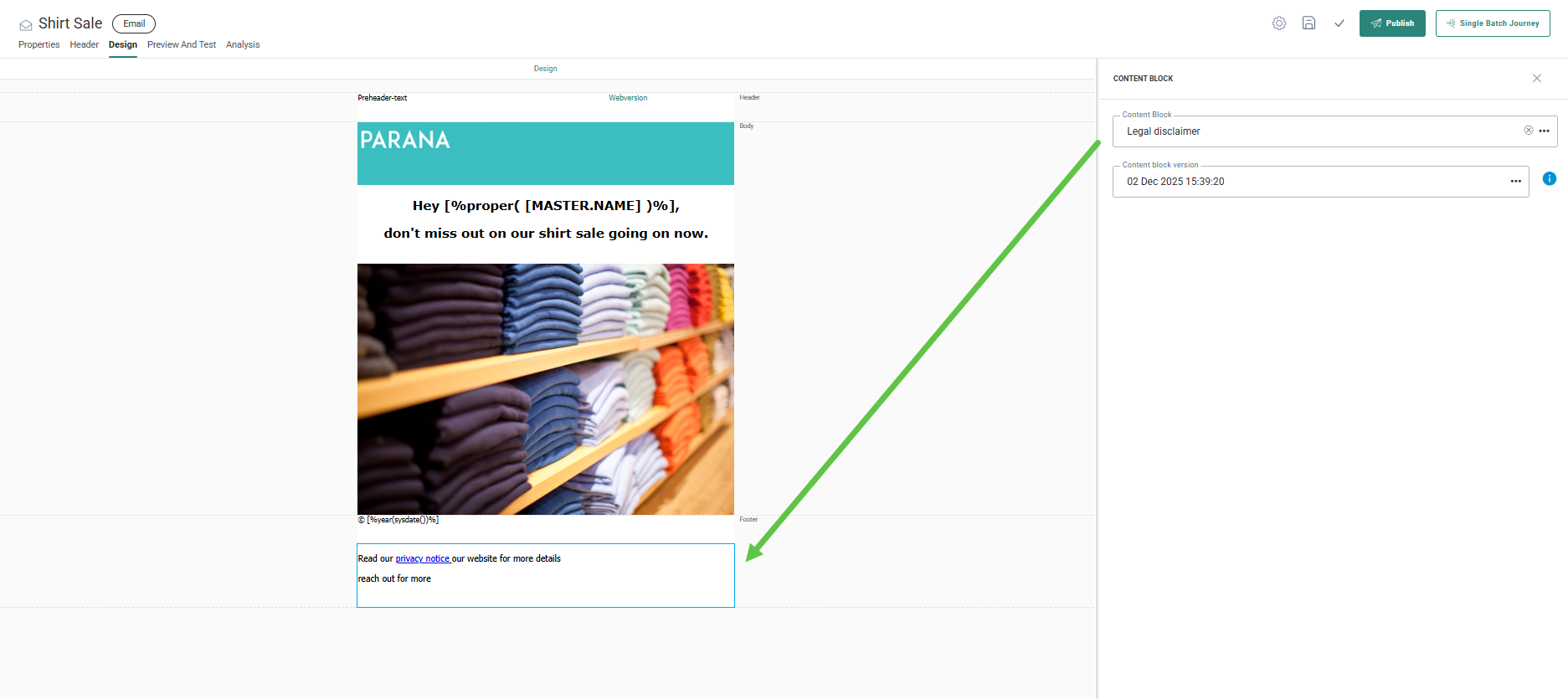This screenshot has height=699, width=1568.
Task: Click the blue info icon
Action: (x=1549, y=179)
